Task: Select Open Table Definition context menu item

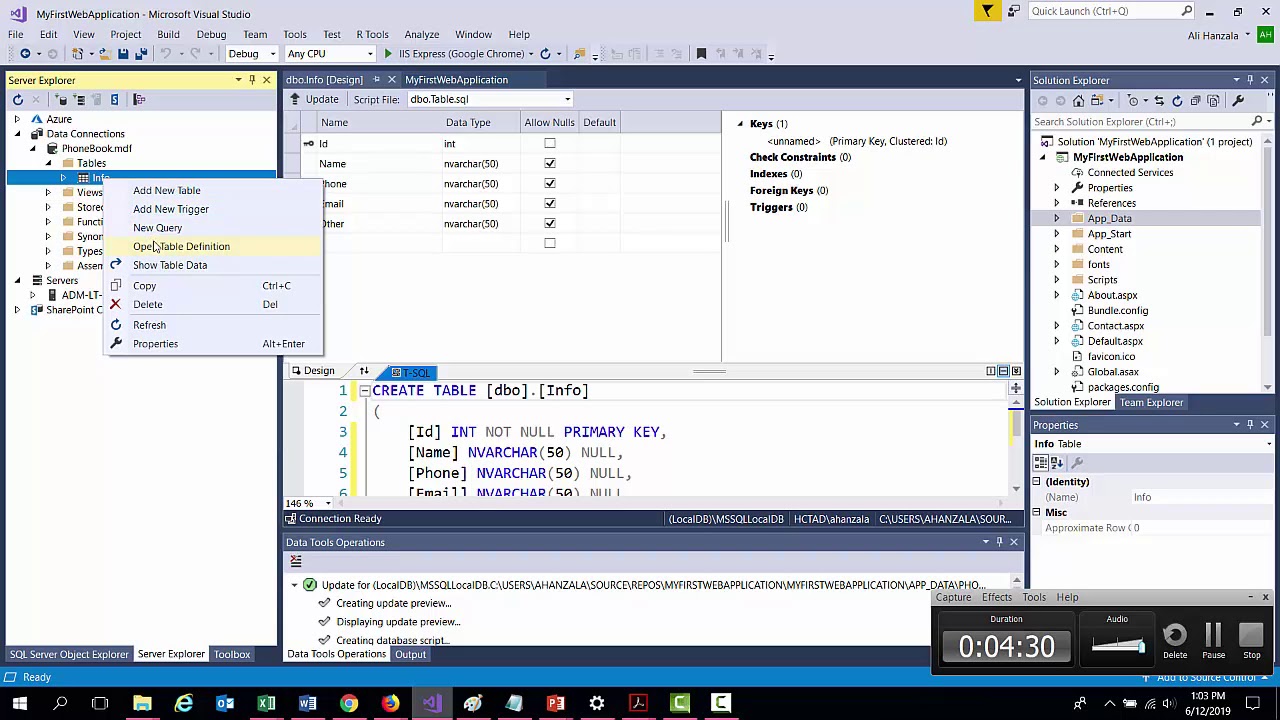Action: [x=213, y=247]
